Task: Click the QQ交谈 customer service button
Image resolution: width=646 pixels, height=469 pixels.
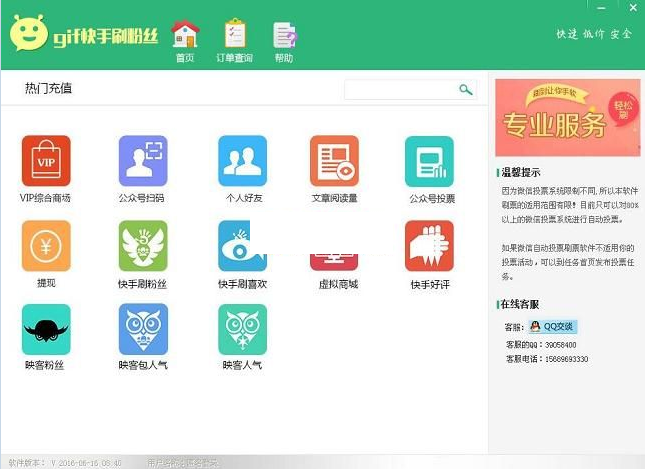Action: pyautogui.click(x=553, y=327)
